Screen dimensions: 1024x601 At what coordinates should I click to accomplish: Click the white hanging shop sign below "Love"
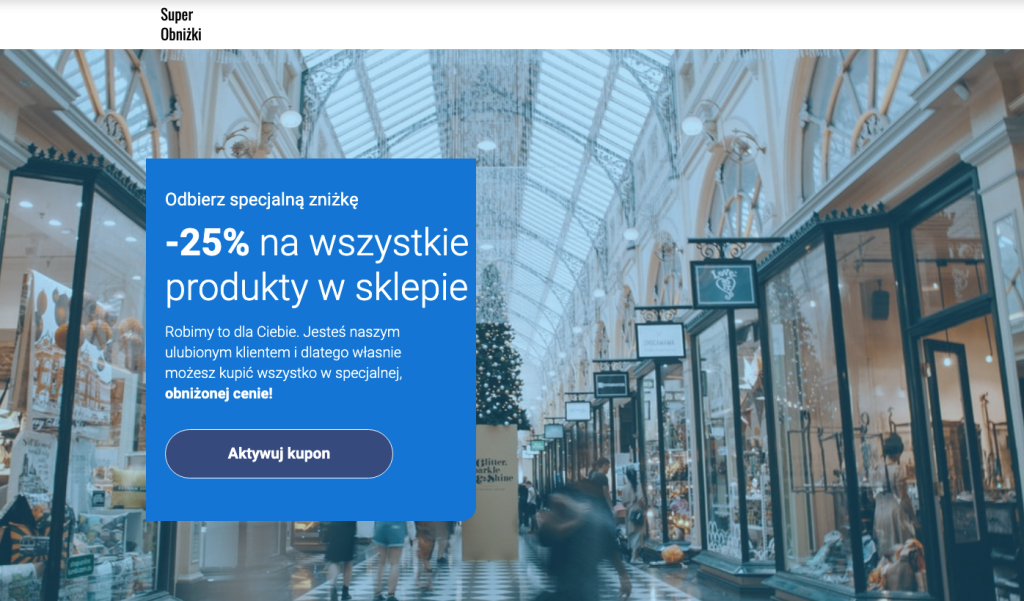(660, 340)
